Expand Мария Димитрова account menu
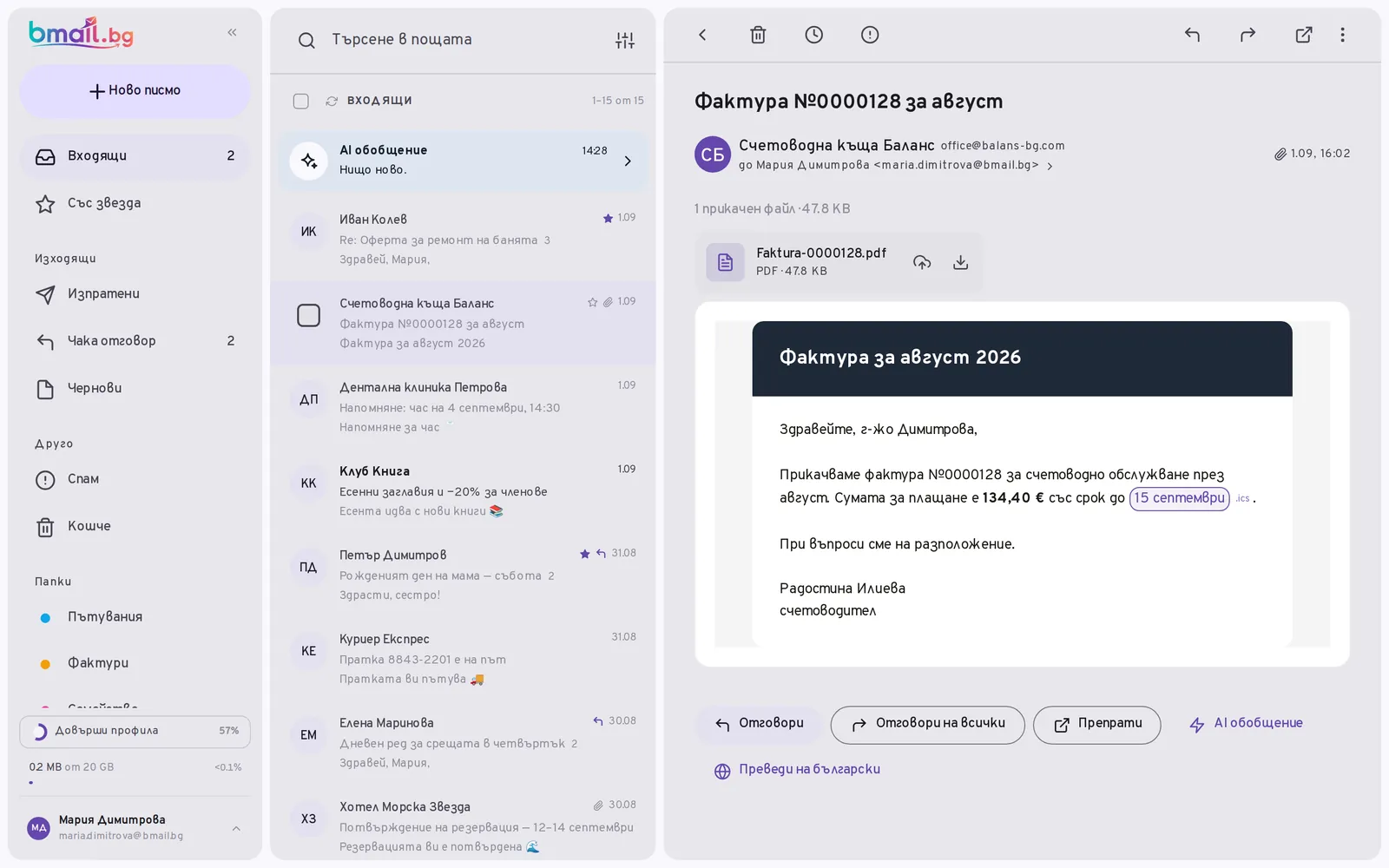 click(x=236, y=828)
